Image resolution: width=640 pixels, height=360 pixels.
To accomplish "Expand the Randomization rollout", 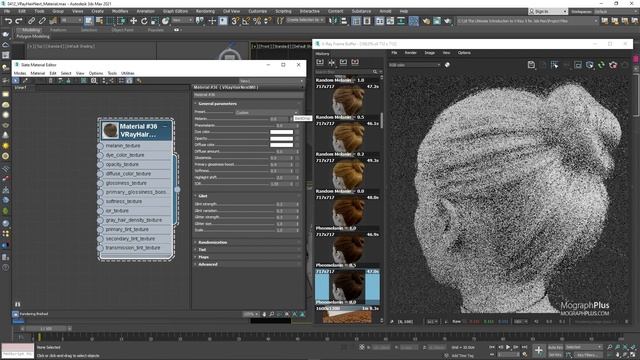I will click(248, 242).
